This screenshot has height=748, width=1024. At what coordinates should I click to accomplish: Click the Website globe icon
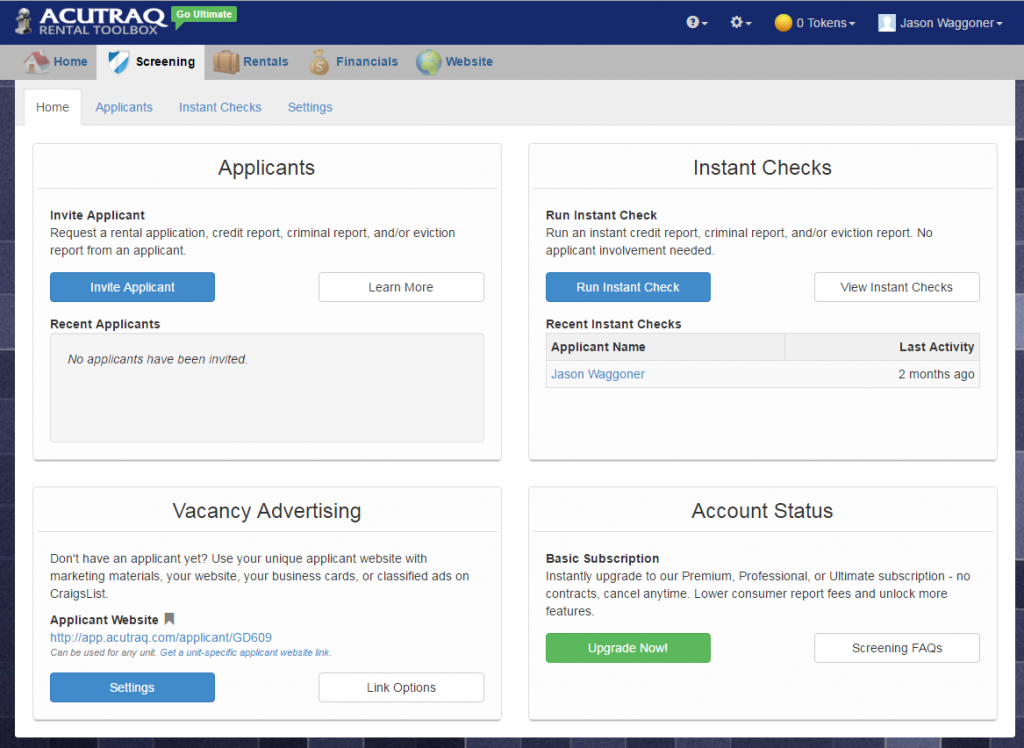(x=428, y=61)
